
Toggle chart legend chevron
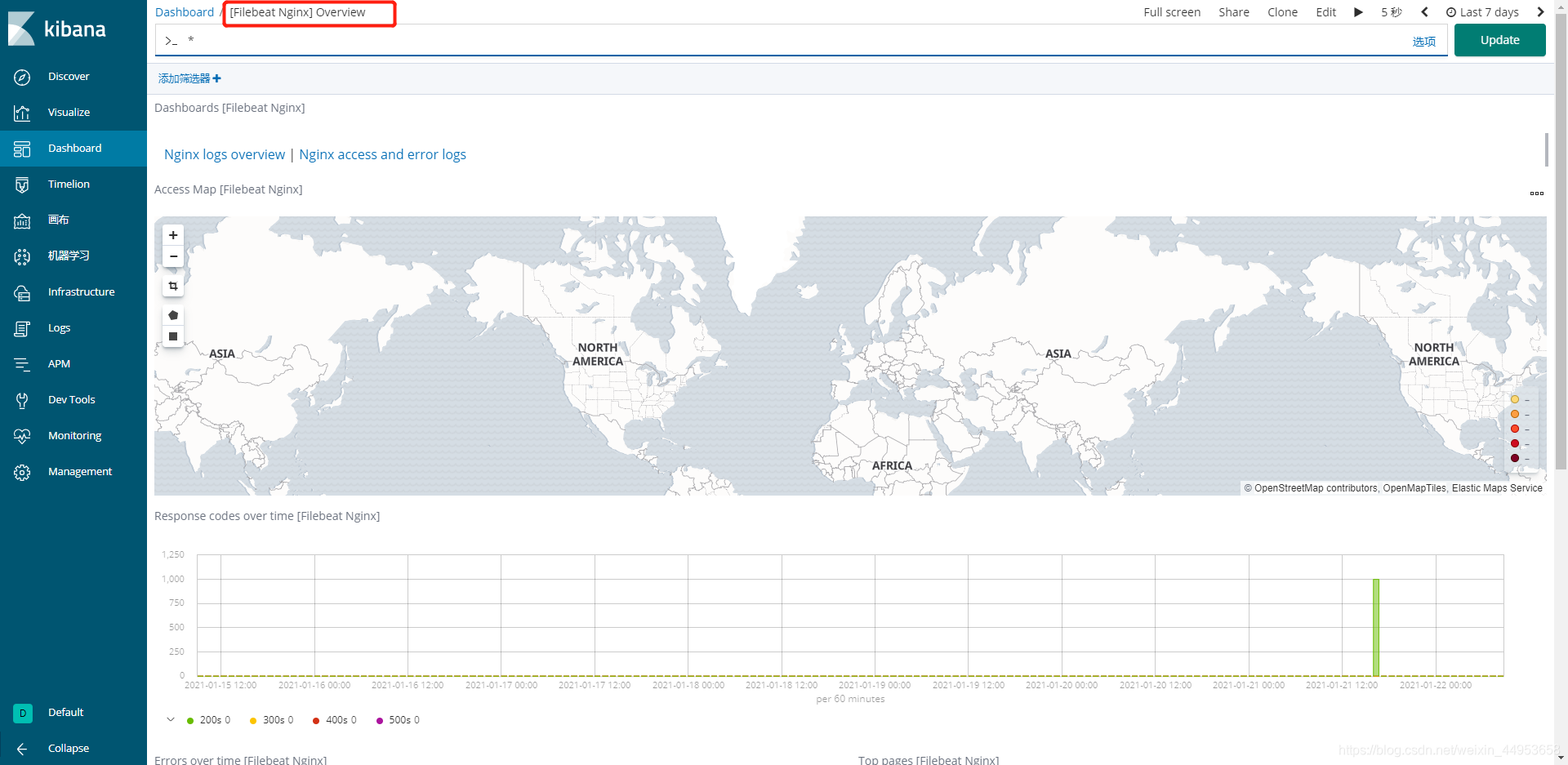[171, 720]
